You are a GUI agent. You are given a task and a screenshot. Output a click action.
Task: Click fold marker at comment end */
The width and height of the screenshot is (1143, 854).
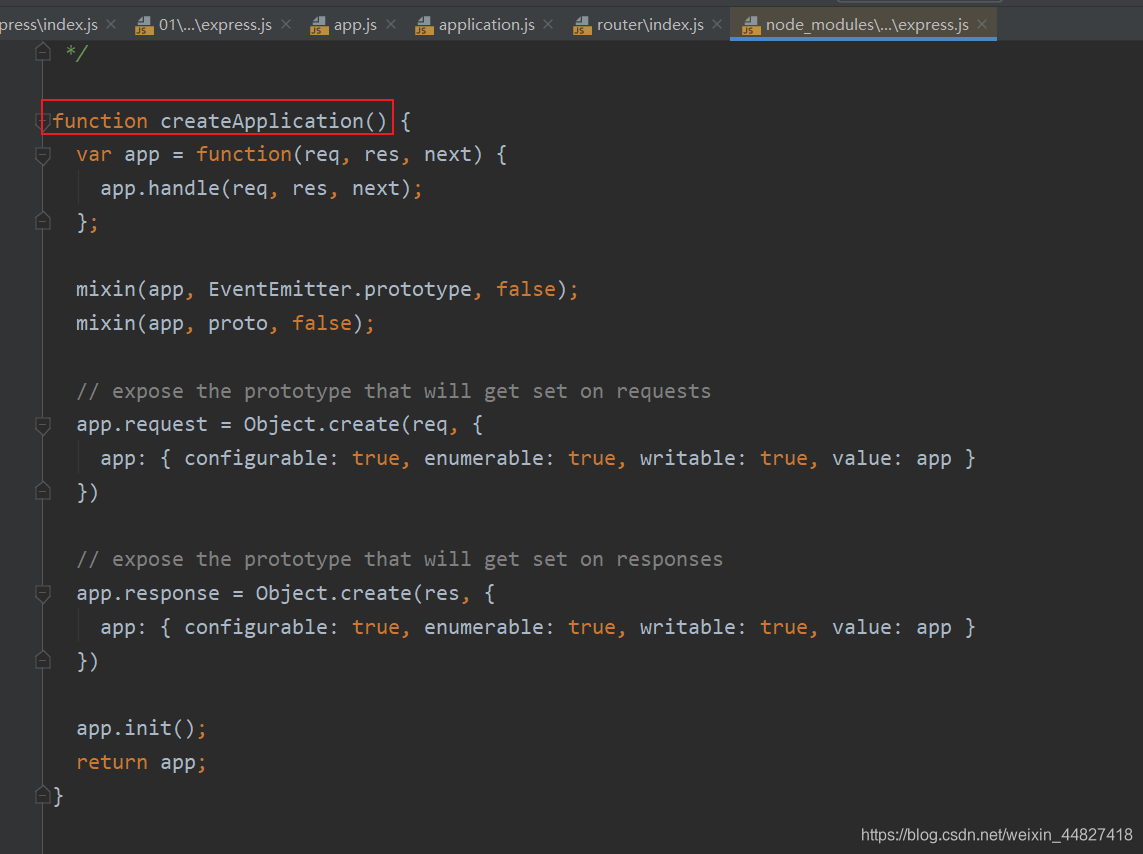pos(43,52)
